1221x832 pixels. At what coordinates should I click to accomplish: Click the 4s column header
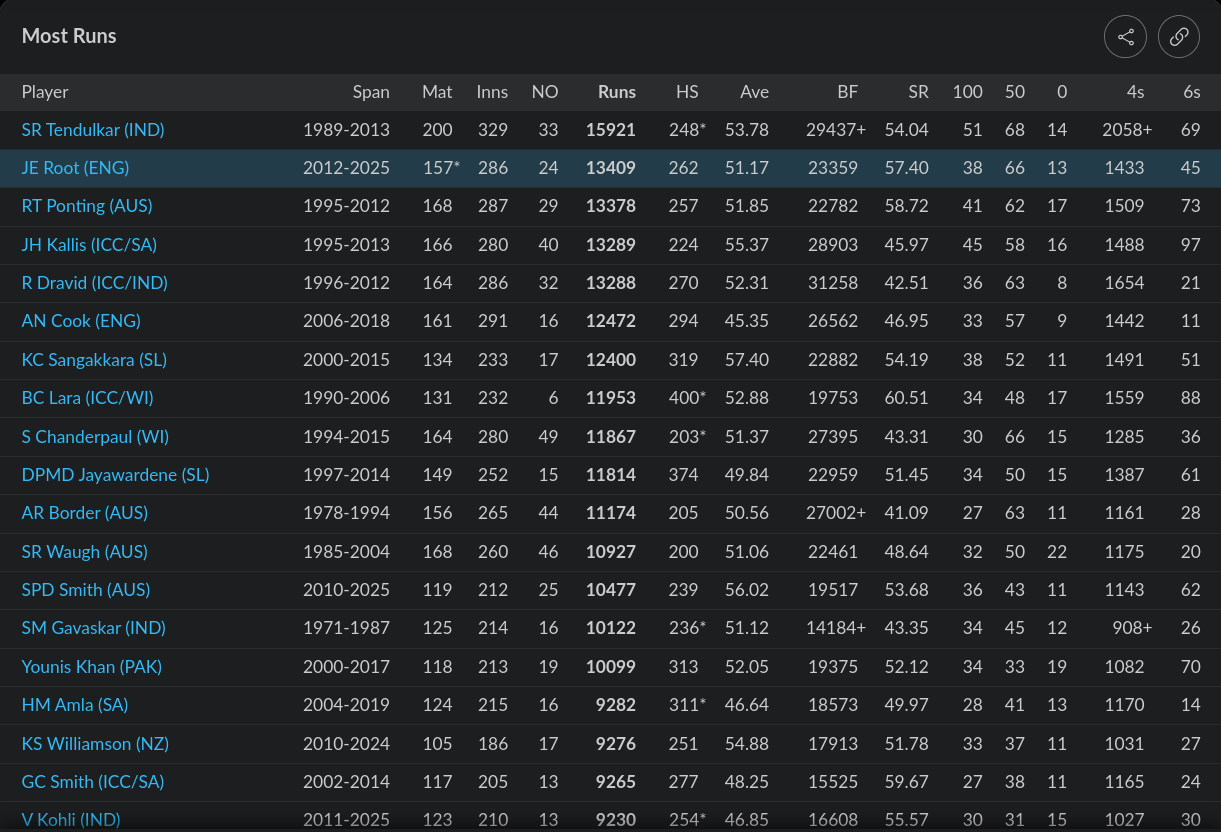click(x=1135, y=92)
